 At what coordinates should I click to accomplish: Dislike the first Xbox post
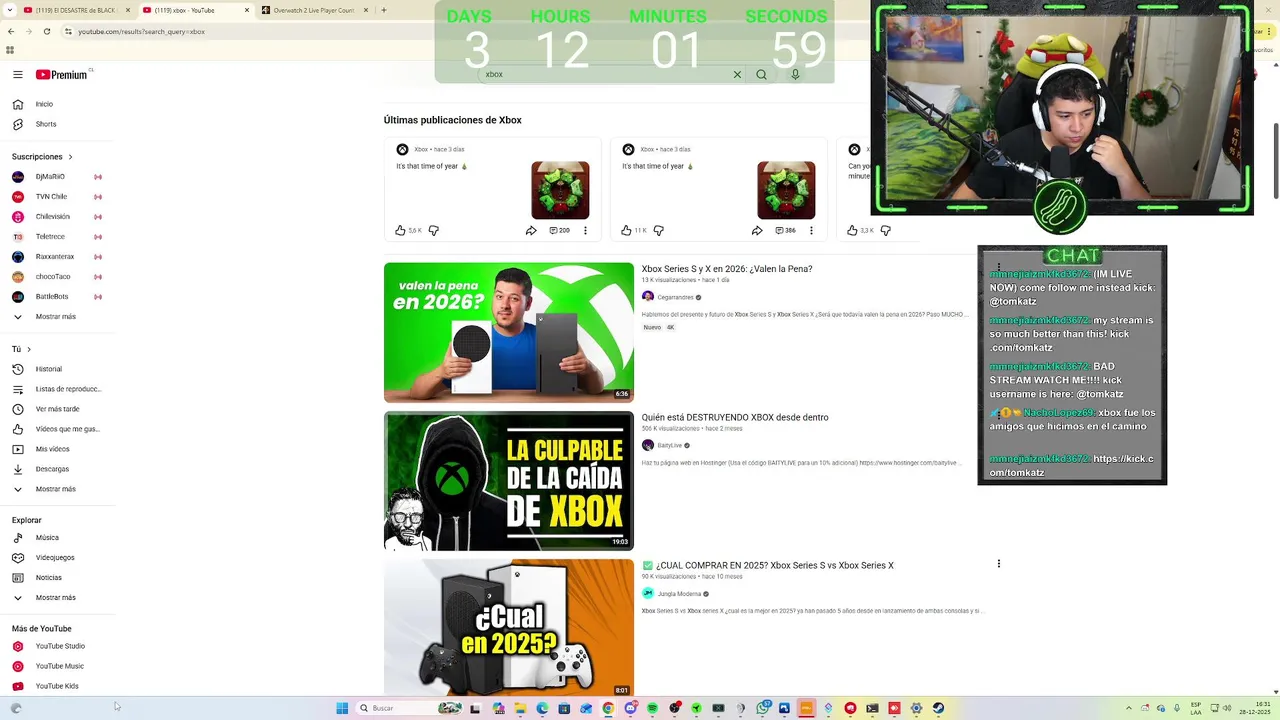click(434, 230)
